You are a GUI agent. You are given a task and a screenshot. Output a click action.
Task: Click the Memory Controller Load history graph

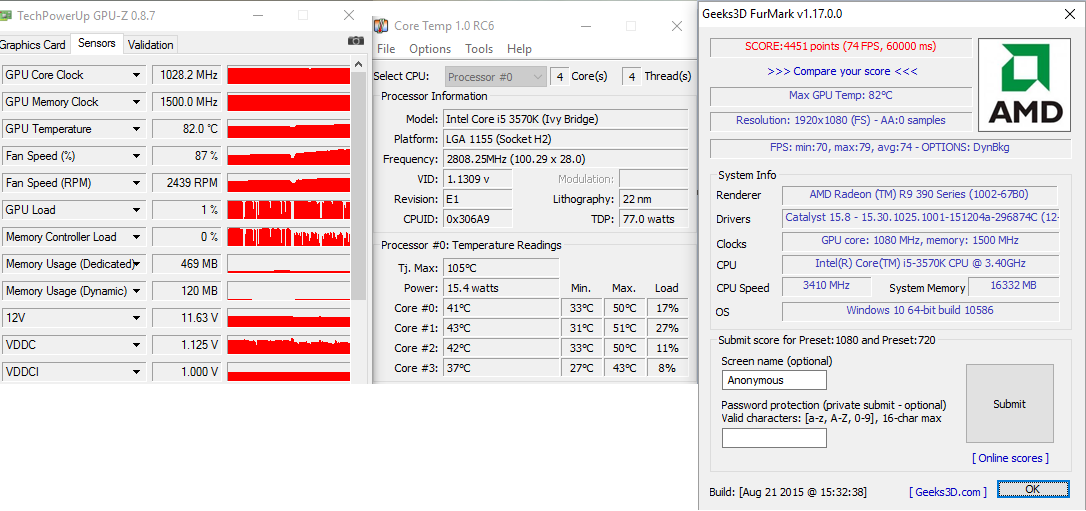289,237
